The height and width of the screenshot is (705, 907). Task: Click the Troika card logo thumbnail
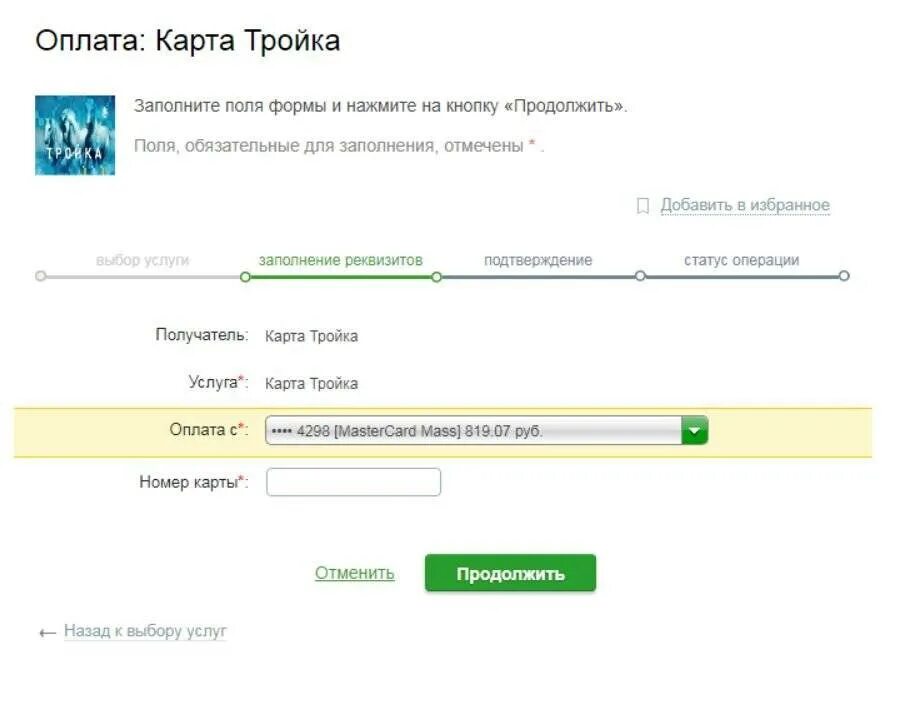coord(75,135)
